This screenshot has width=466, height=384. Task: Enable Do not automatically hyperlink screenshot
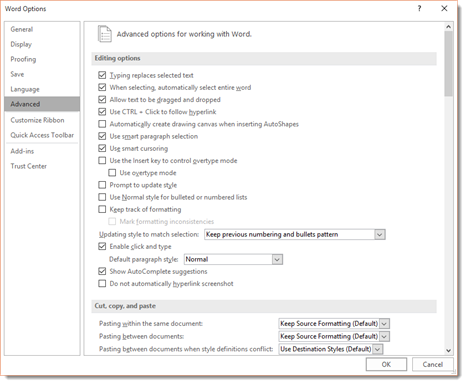102,284
